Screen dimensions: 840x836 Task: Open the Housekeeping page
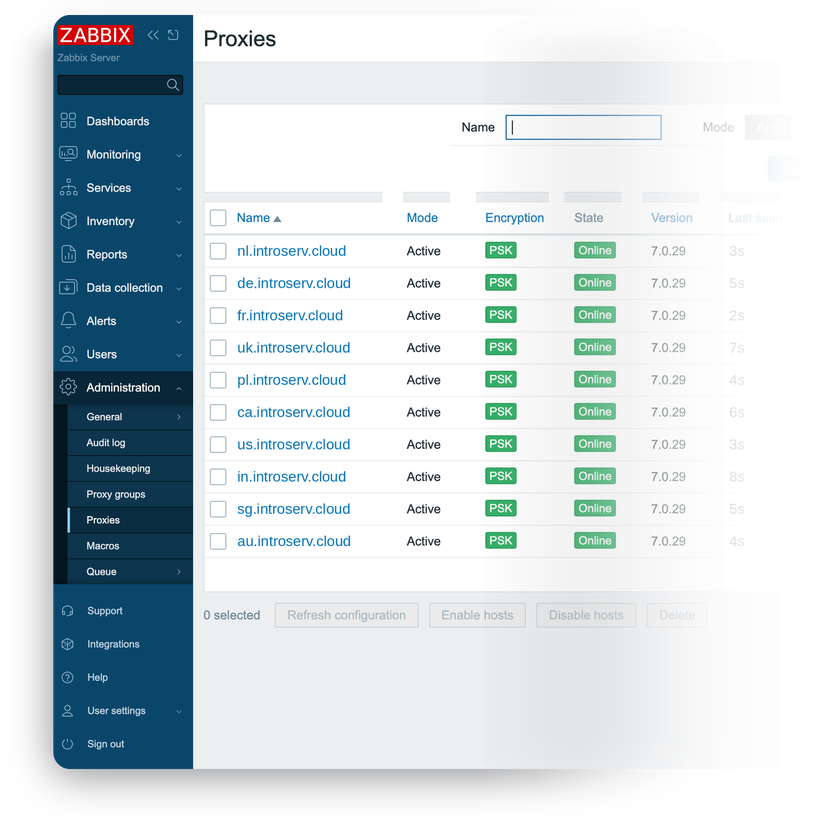(130, 468)
